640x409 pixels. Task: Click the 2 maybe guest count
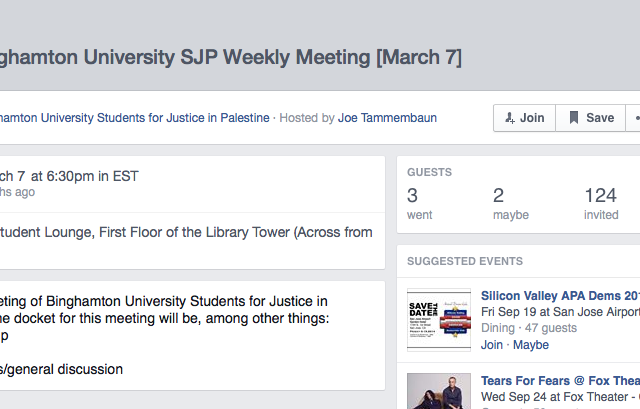pos(511,204)
